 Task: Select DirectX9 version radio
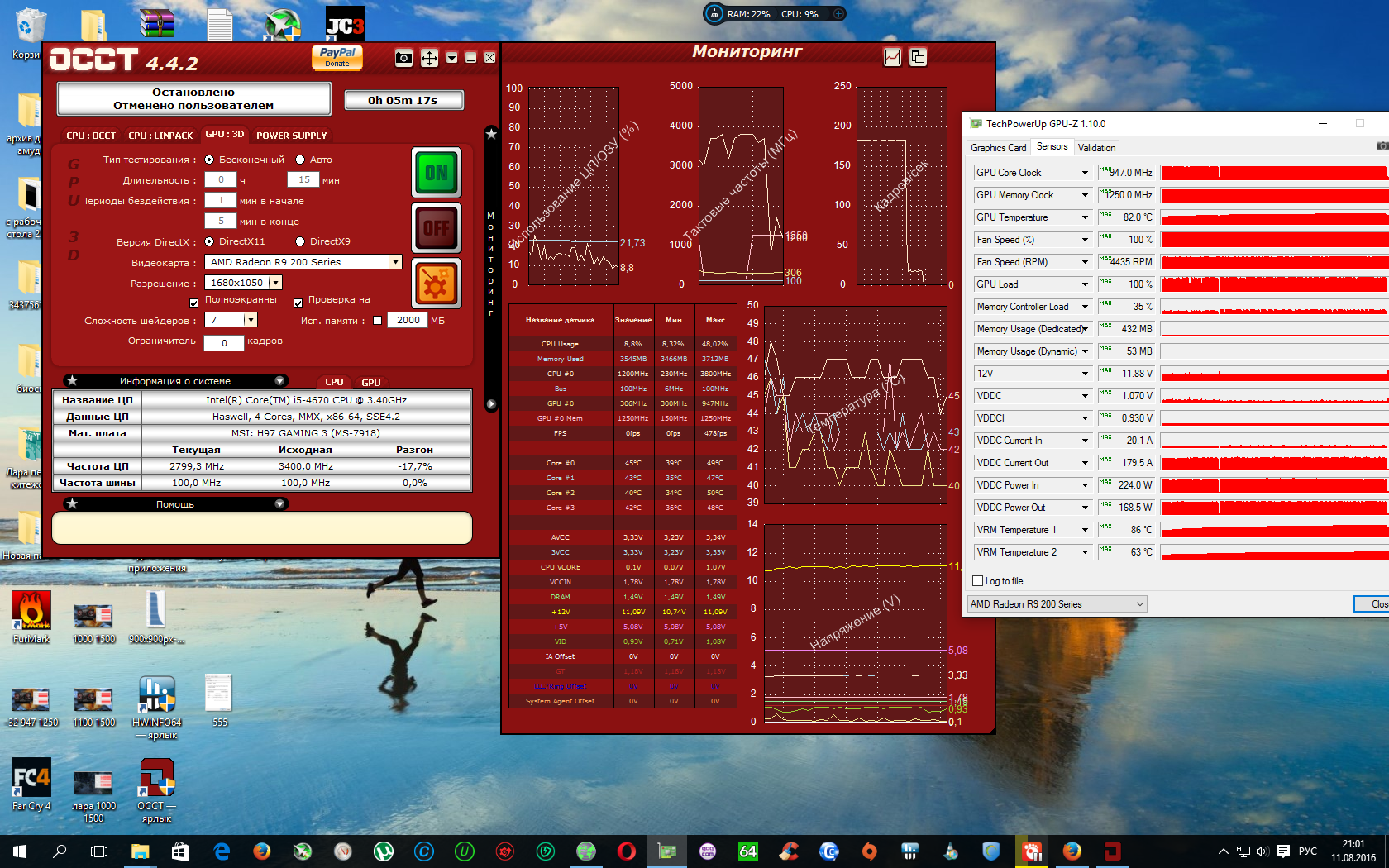(300, 241)
